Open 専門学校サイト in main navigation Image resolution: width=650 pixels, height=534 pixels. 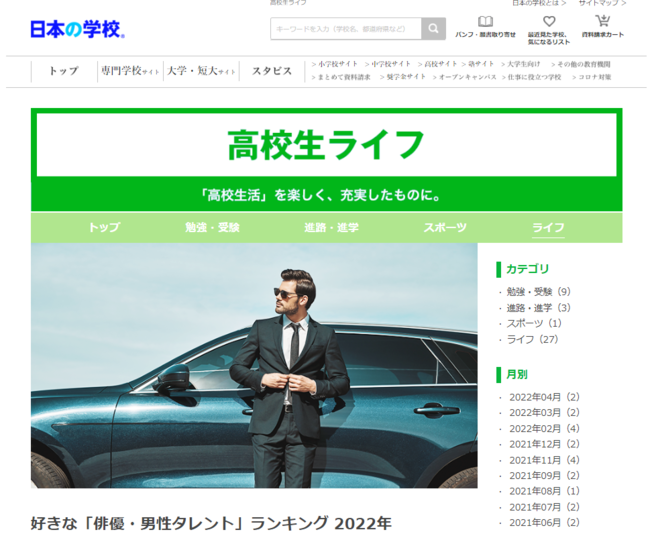point(129,71)
